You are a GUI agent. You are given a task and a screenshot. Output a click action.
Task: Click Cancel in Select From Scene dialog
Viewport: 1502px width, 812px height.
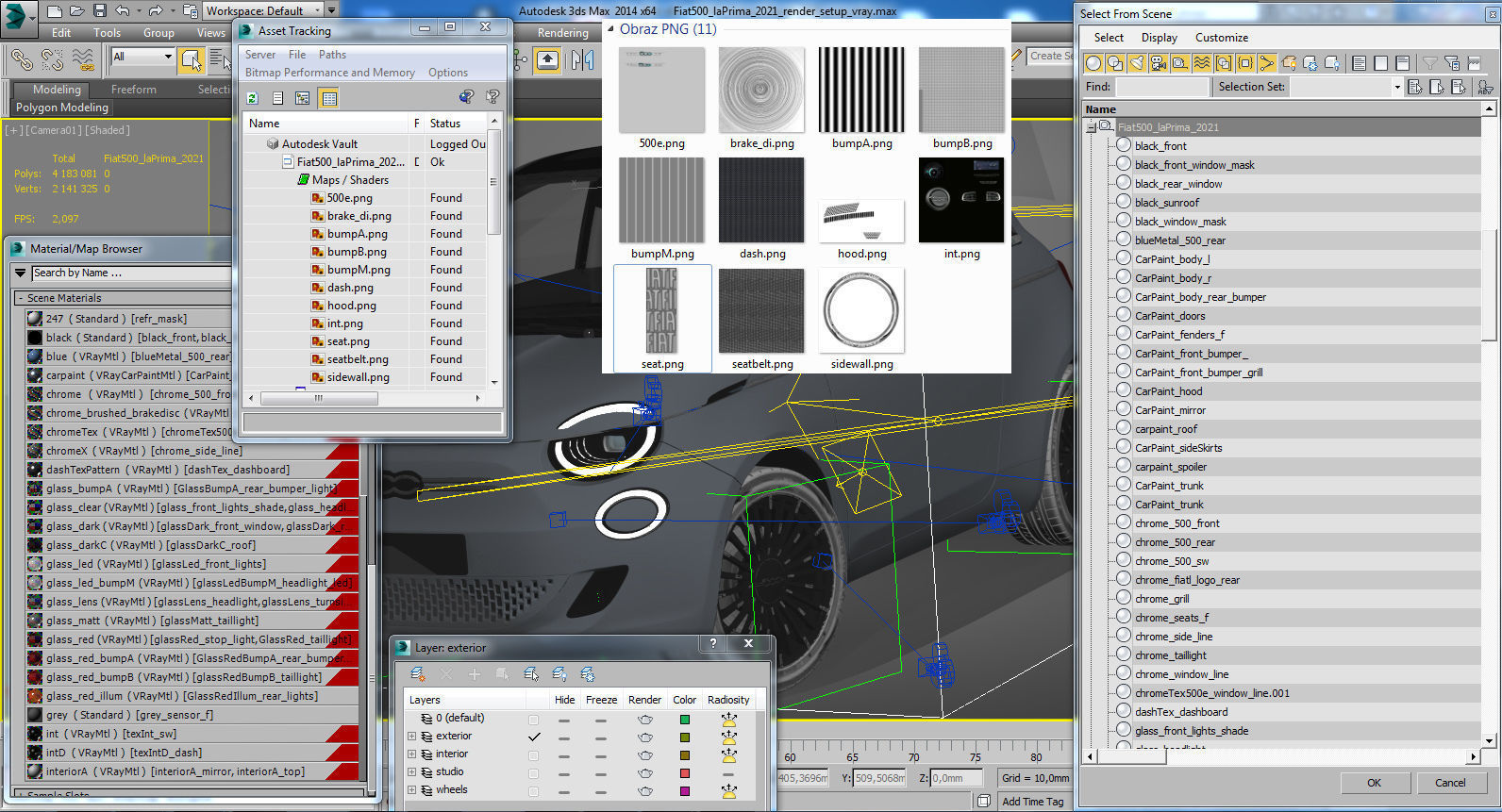[x=1450, y=783]
